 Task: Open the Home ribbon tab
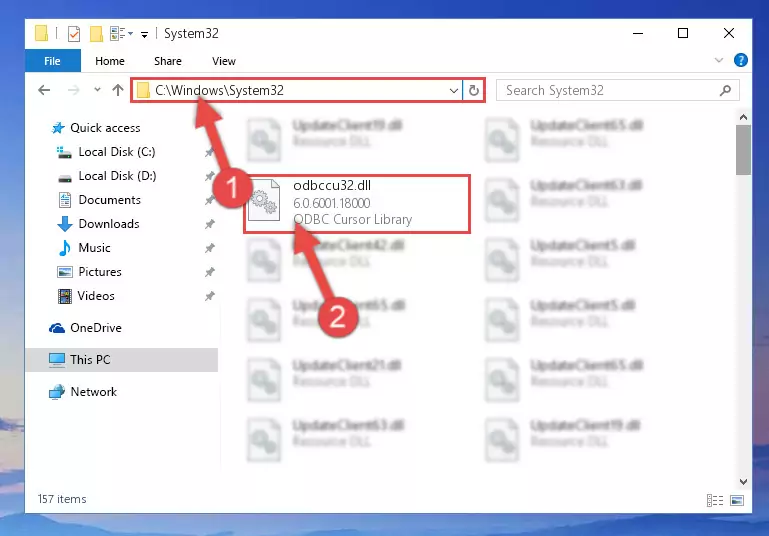click(x=110, y=61)
